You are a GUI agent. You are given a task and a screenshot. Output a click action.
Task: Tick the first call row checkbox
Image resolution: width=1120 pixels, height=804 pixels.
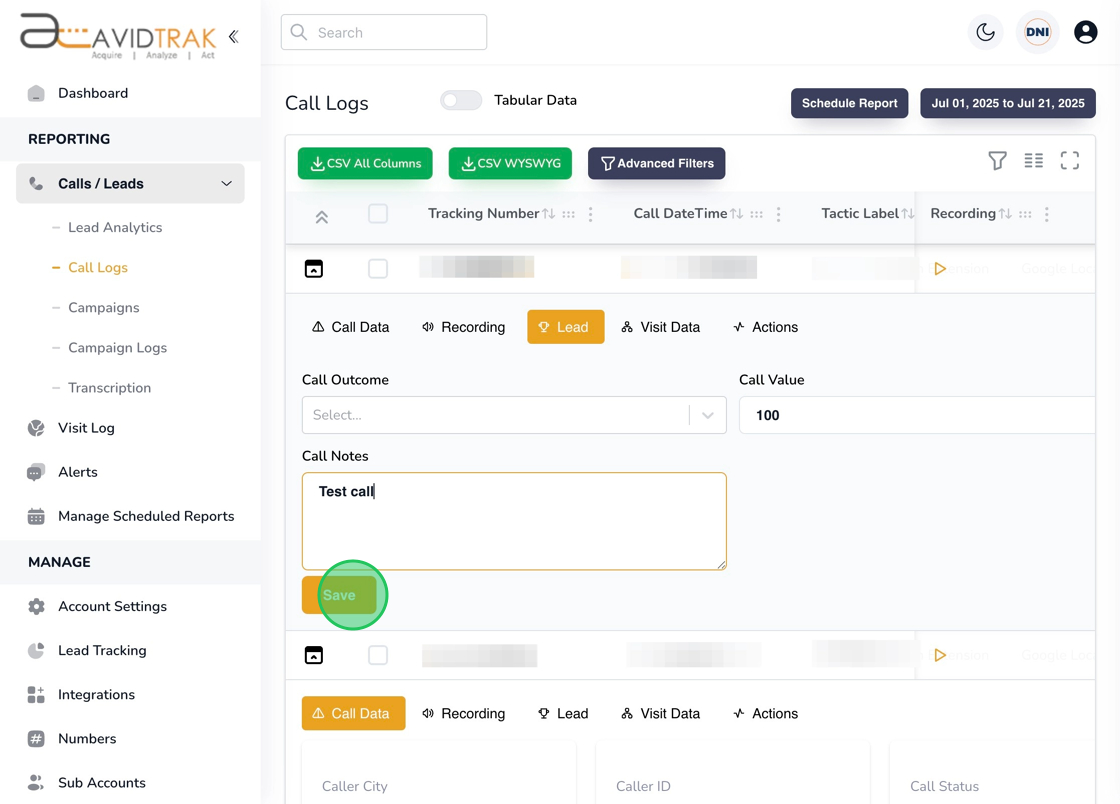(378, 268)
